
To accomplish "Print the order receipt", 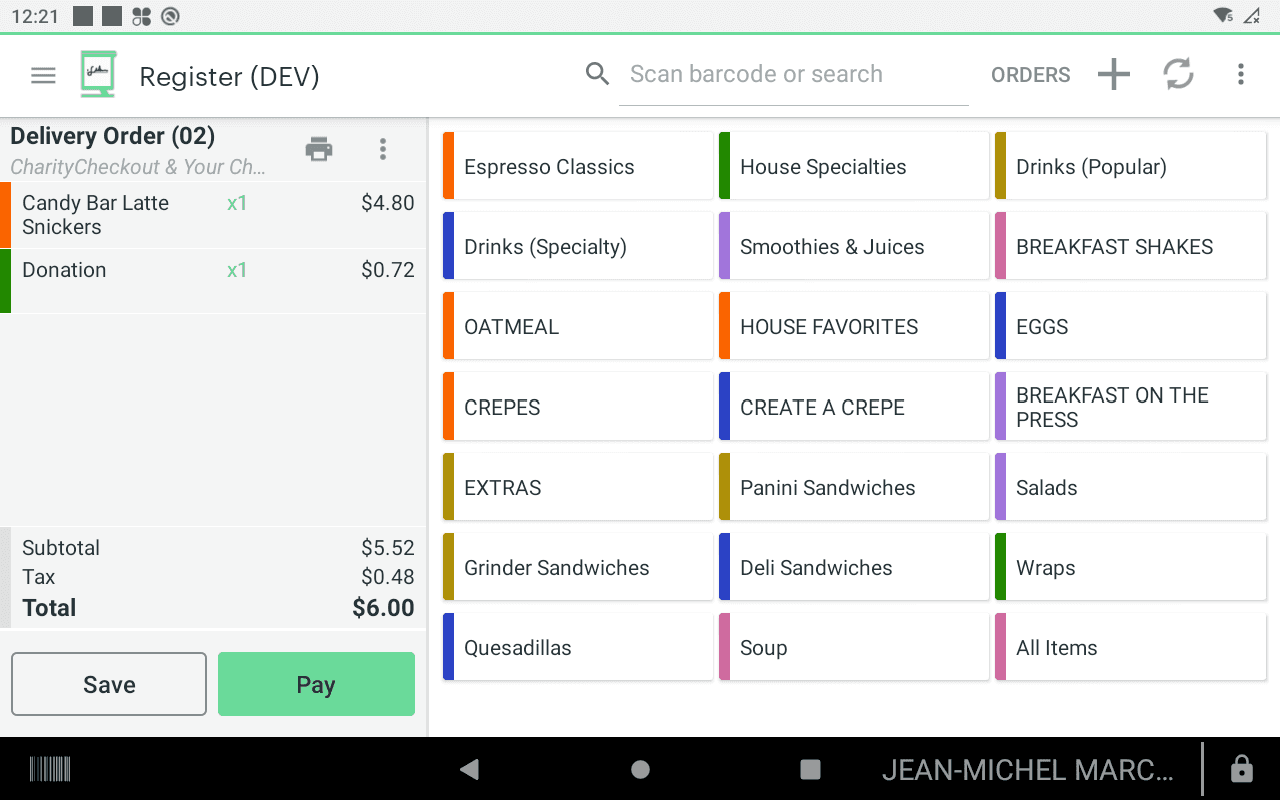I will coord(319,149).
